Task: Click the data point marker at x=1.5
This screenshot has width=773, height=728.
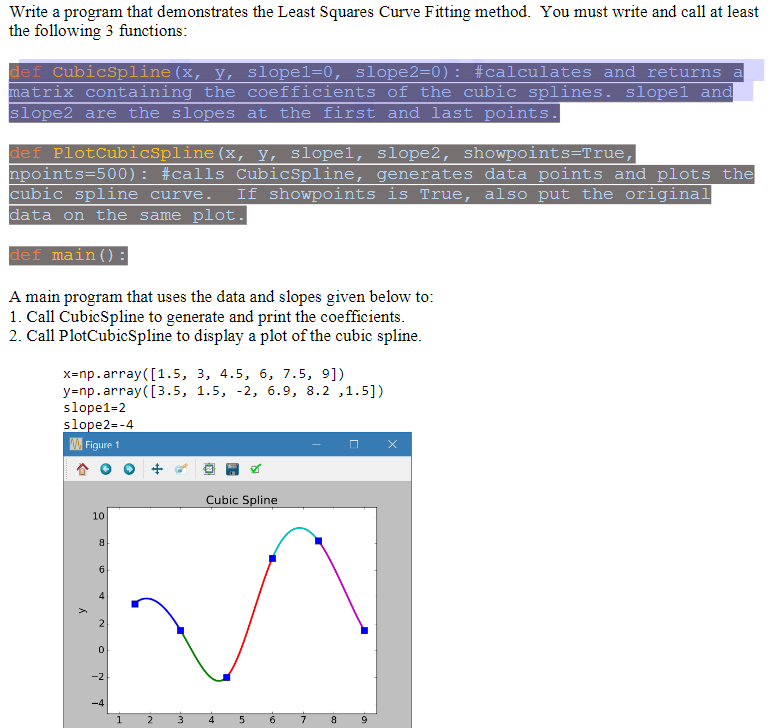Action: pyautogui.click(x=135, y=604)
